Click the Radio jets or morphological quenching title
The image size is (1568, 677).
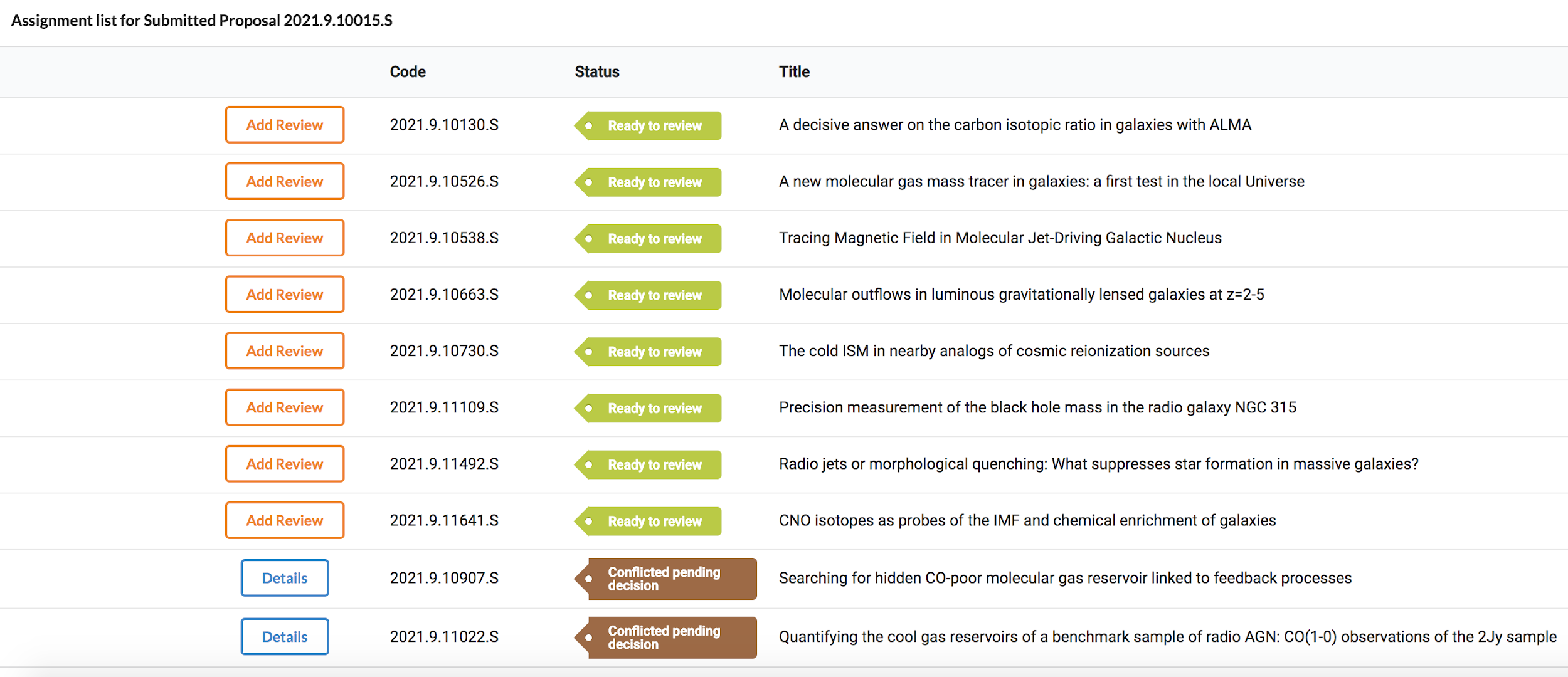(1098, 464)
